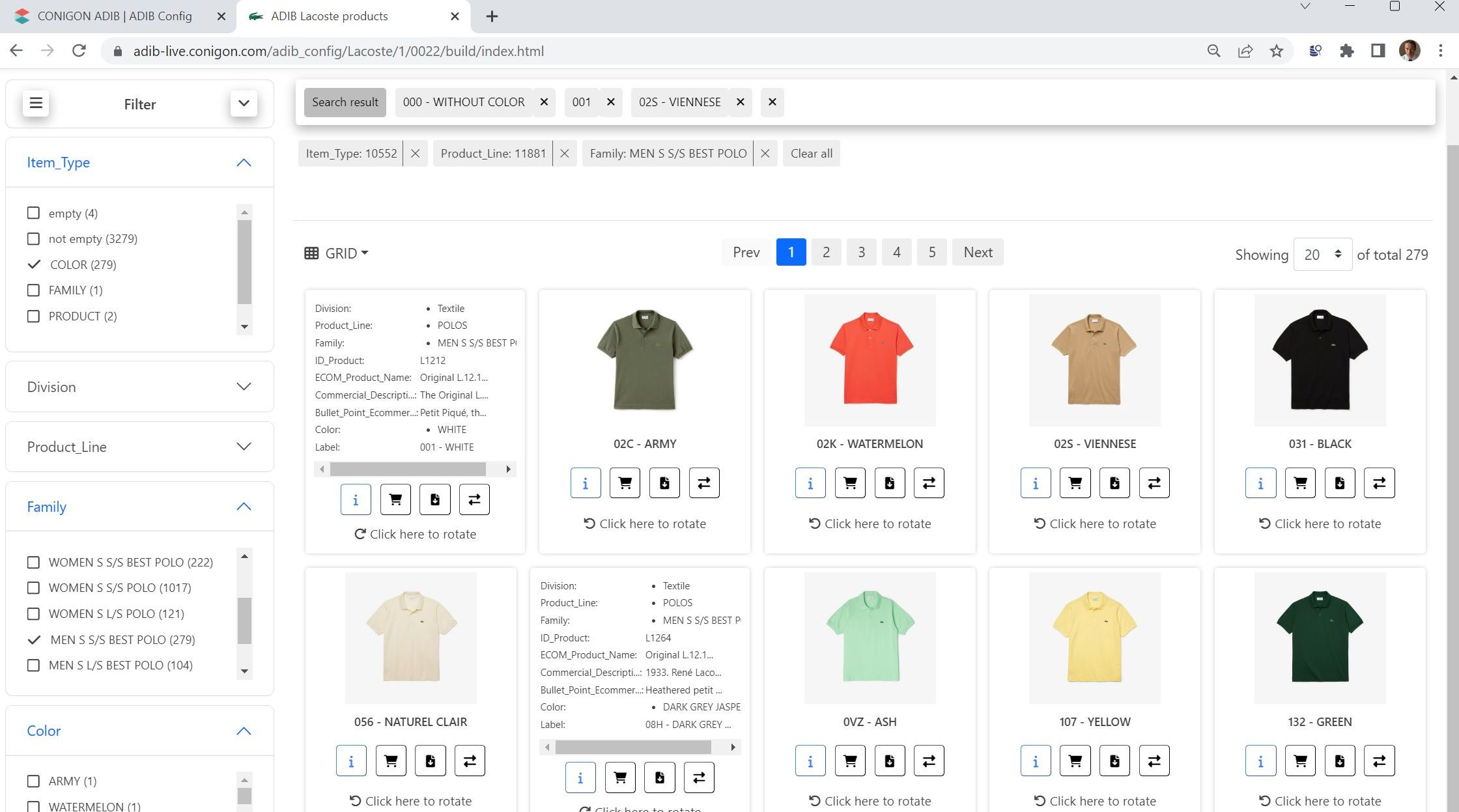Add 02K - WATERMELON polo to cart

pos(850,483)
